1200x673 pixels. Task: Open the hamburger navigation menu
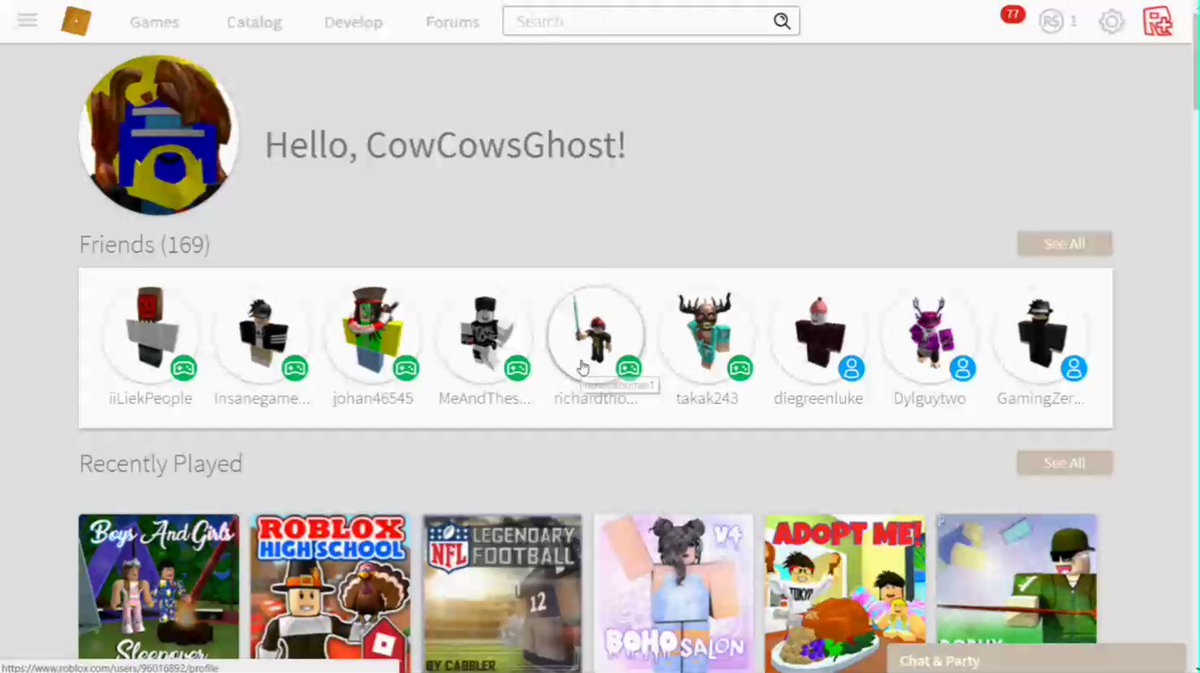click(x=27, y=20)
